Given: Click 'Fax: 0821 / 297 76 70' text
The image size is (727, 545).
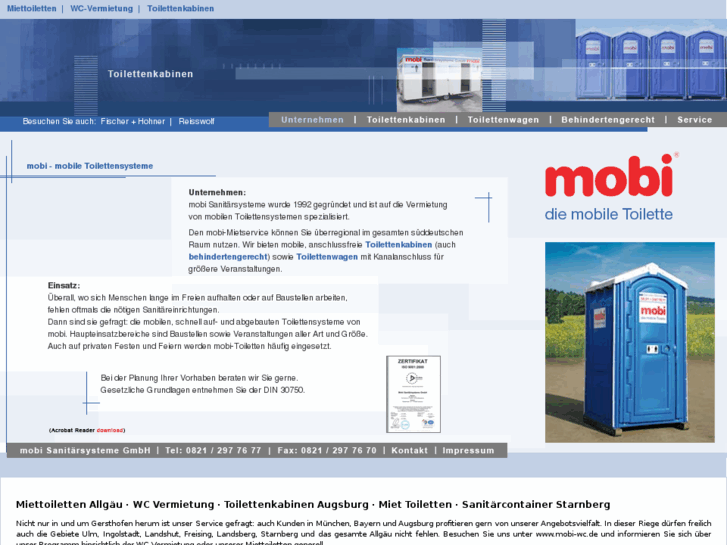Looking at the screenshot, I should [x=327, y=450].
